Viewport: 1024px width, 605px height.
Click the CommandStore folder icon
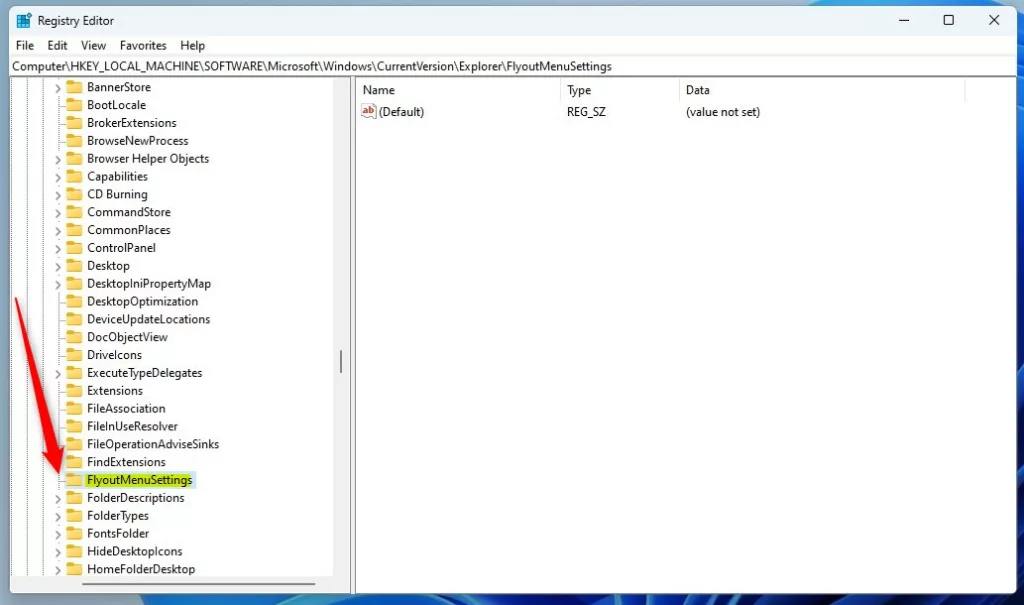click(x=74, y=212)
